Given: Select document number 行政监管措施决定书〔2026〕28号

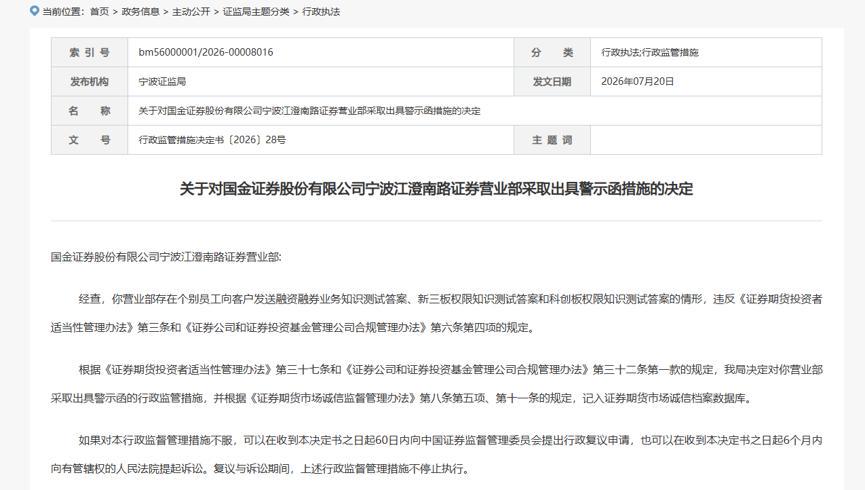Looking at the screenshot, I should [x=212, y=140].
